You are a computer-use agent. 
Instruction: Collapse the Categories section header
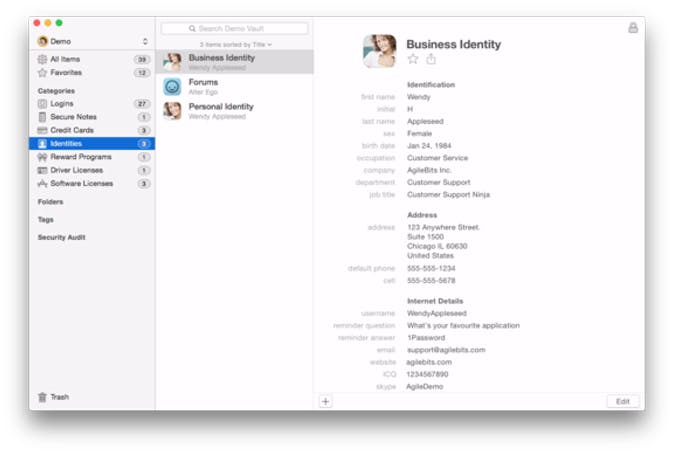(x=56, y=91)
